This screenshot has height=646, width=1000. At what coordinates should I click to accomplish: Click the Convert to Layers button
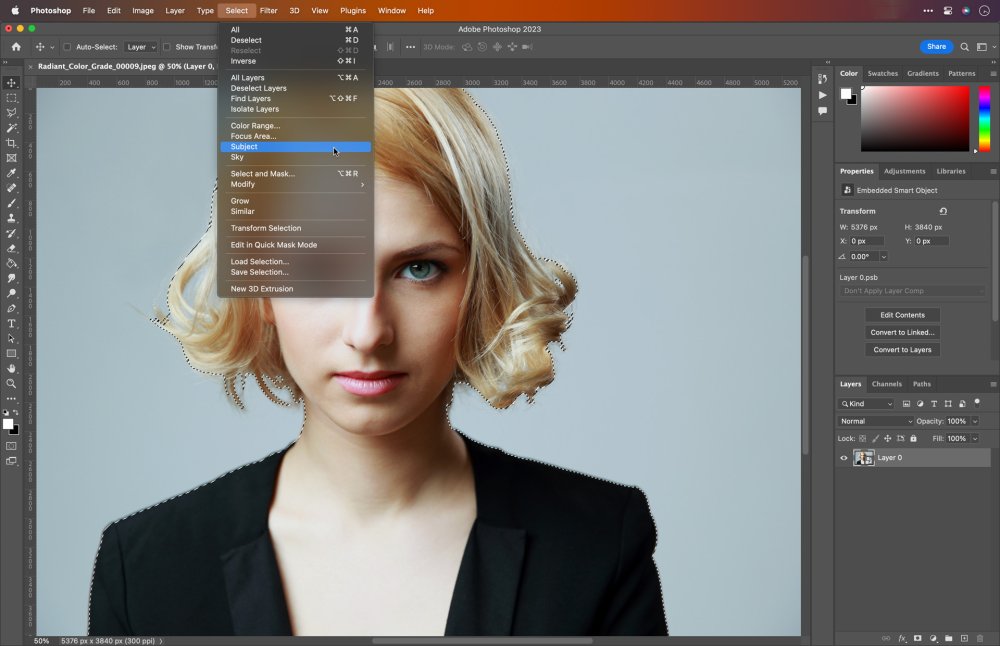coord(902,350)
